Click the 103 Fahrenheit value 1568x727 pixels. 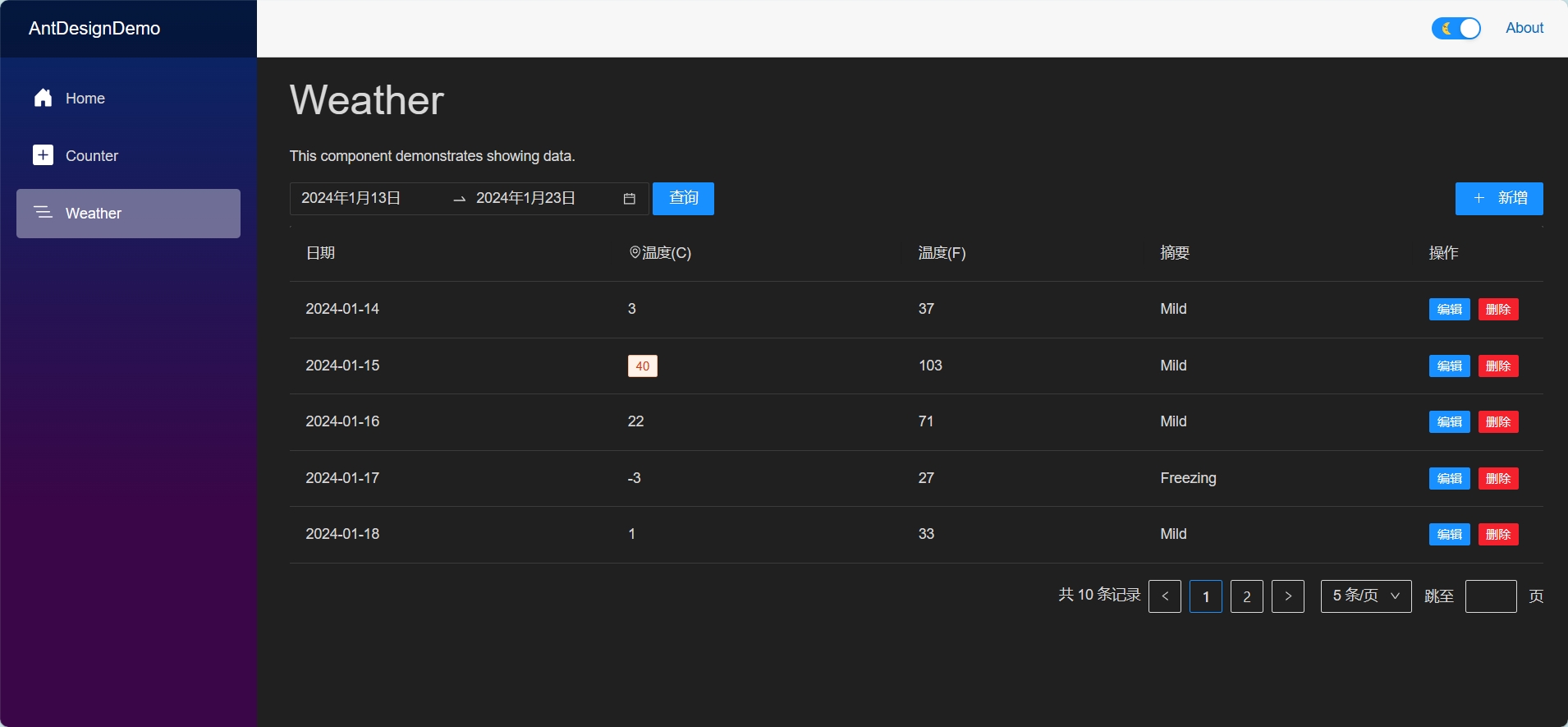930,366
